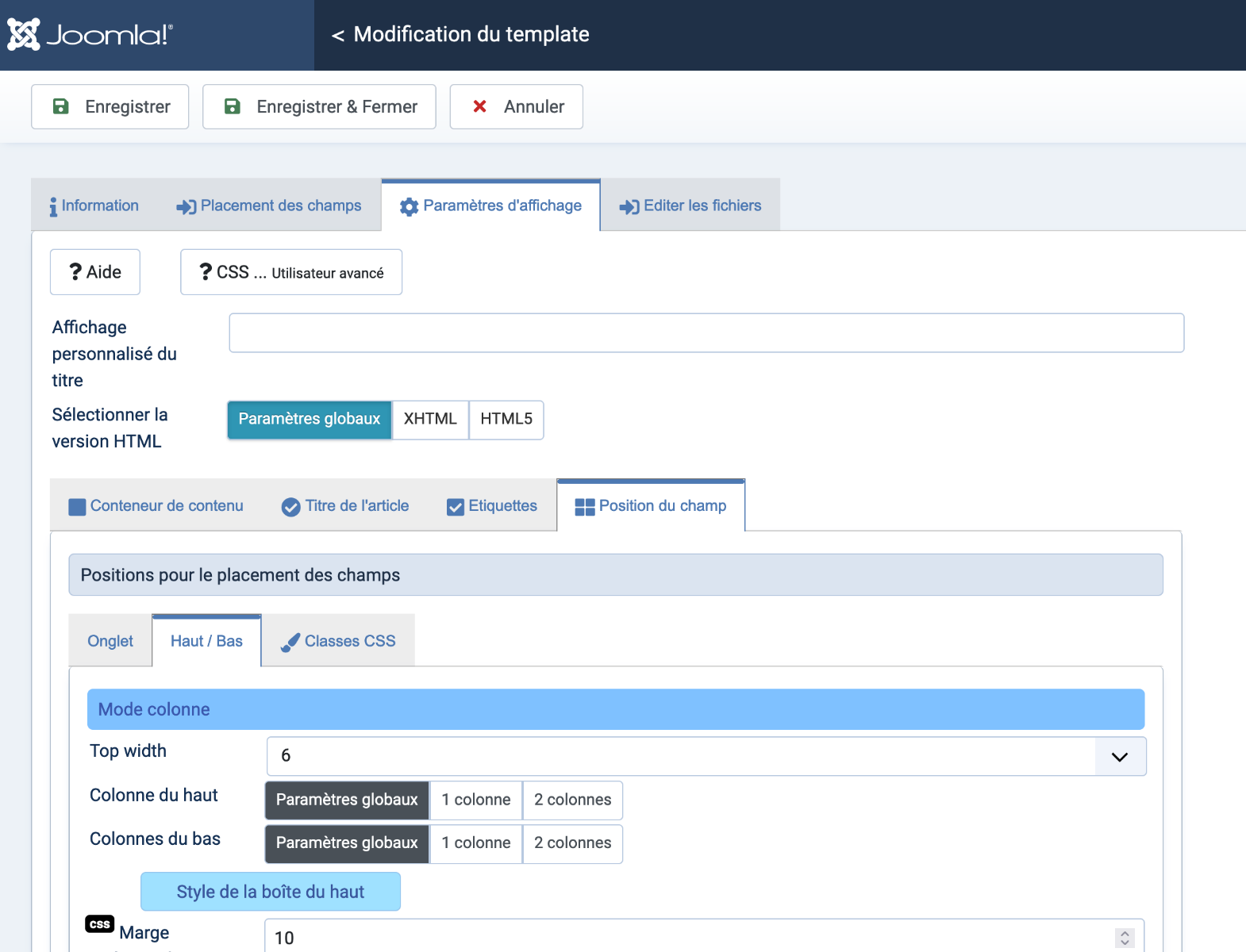The width and height of the screenshot is (1246, 952).
Task: Click the Marge value field
Action: click(x=704, y=937)
